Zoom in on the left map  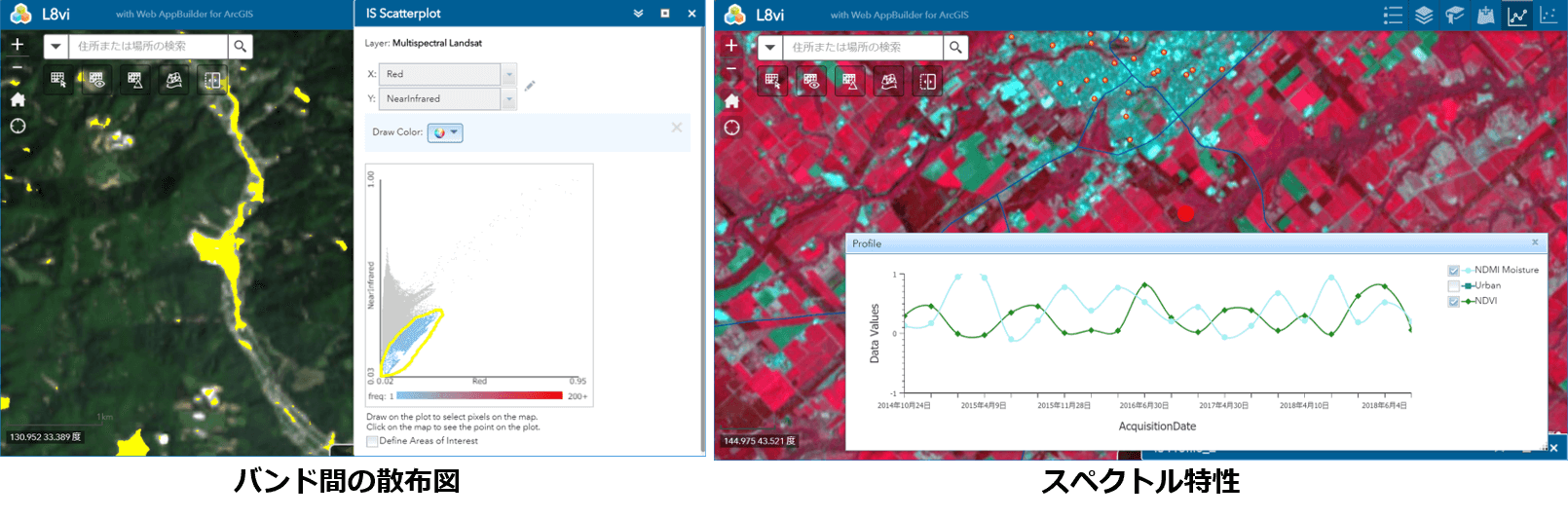18,44
